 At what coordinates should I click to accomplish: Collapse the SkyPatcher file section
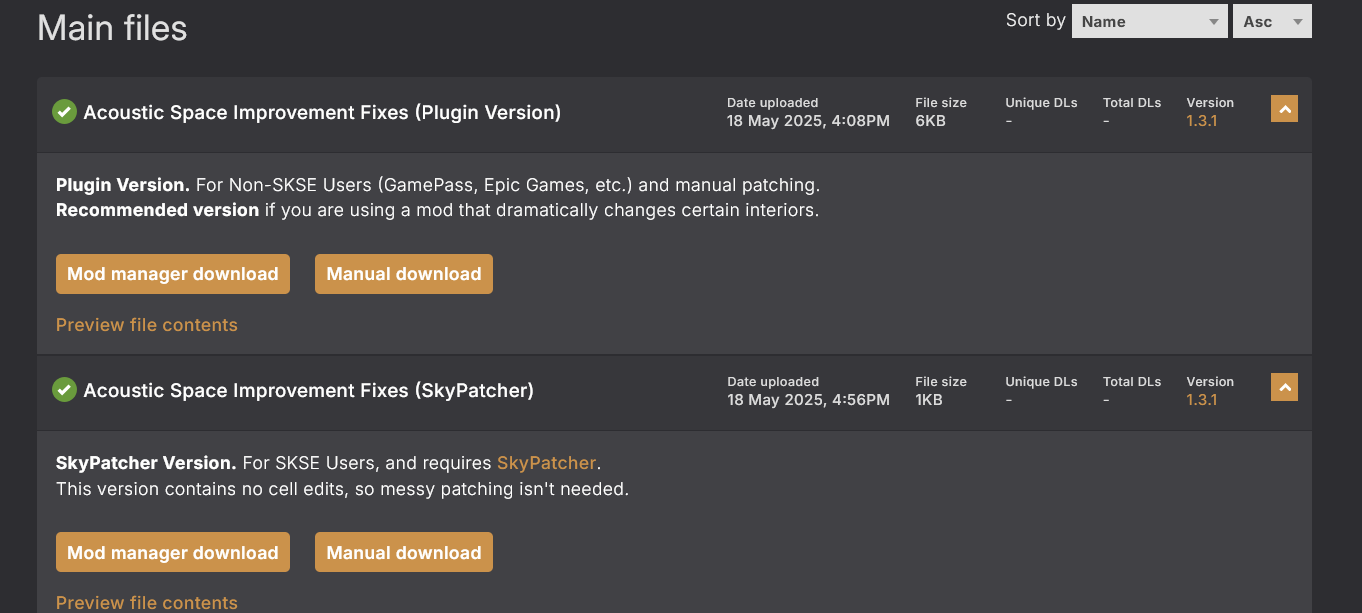1284,387
